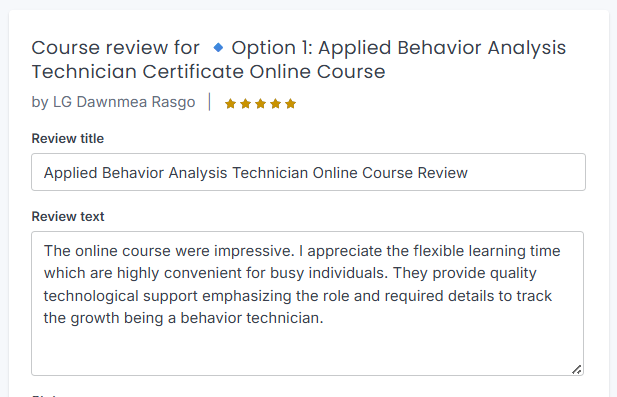The image size is (617, 397).
Task: Click the fourth rating star
Action: pos(275,103)
